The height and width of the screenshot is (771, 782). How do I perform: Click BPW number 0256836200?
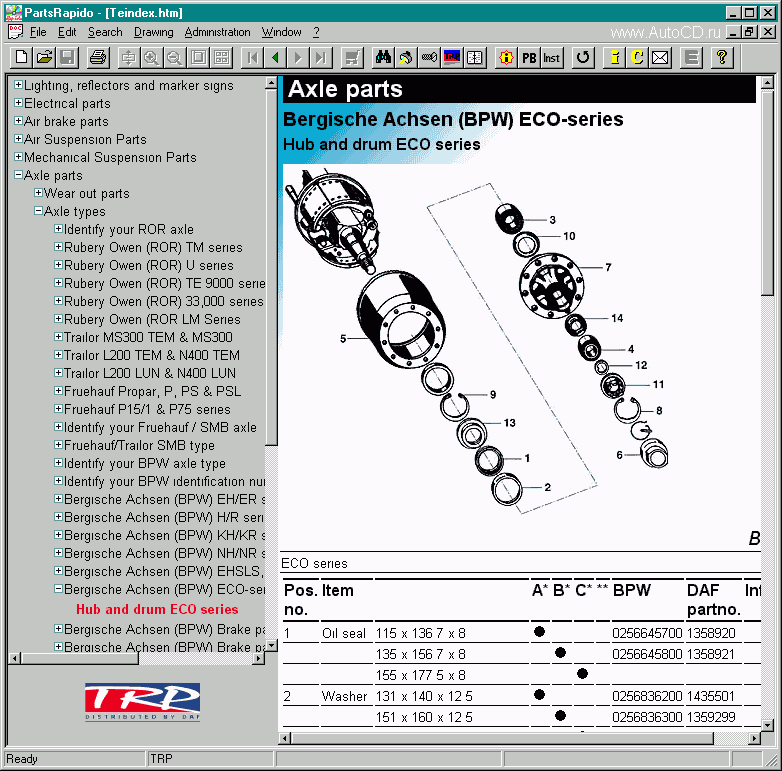pos(647,696)
